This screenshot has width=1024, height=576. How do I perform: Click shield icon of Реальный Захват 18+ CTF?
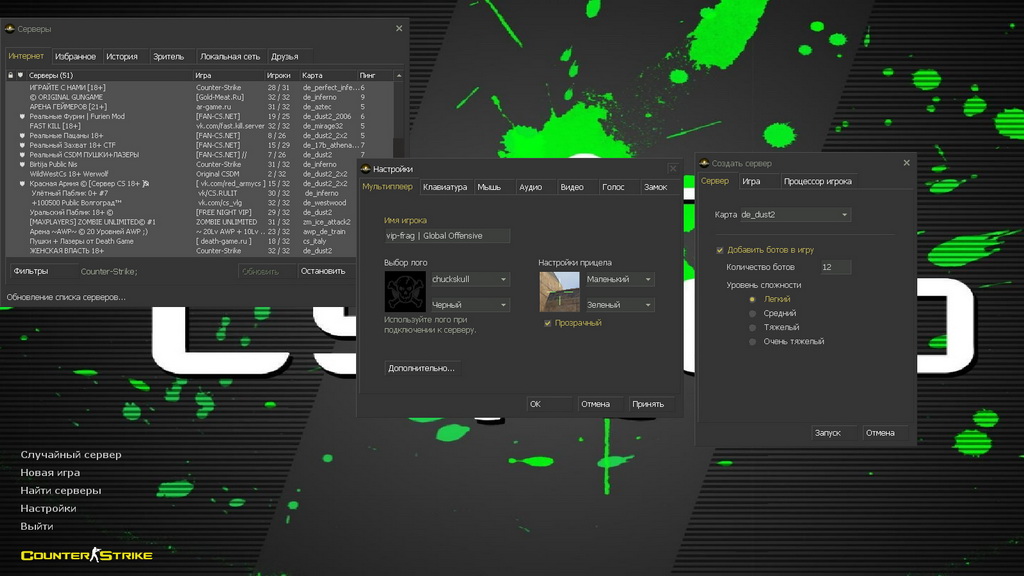[x=22, y=145]
